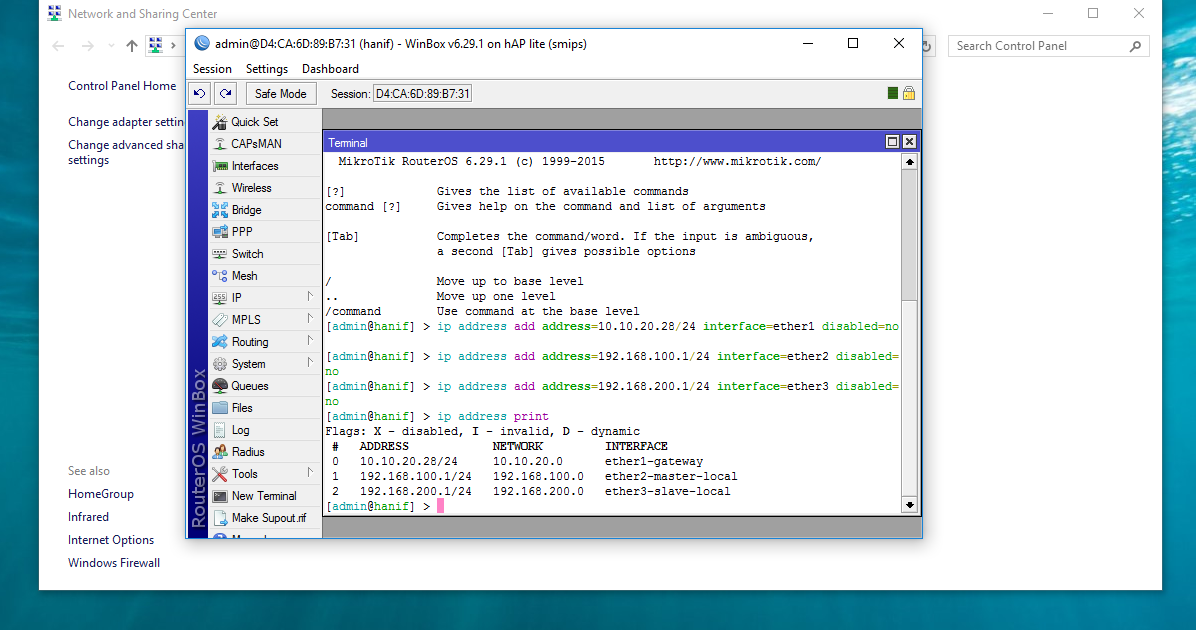Image resolution: width=1196 pixels, height=630 pixels.
Task: Click Change adapter settings link
Action: point(126,122)
